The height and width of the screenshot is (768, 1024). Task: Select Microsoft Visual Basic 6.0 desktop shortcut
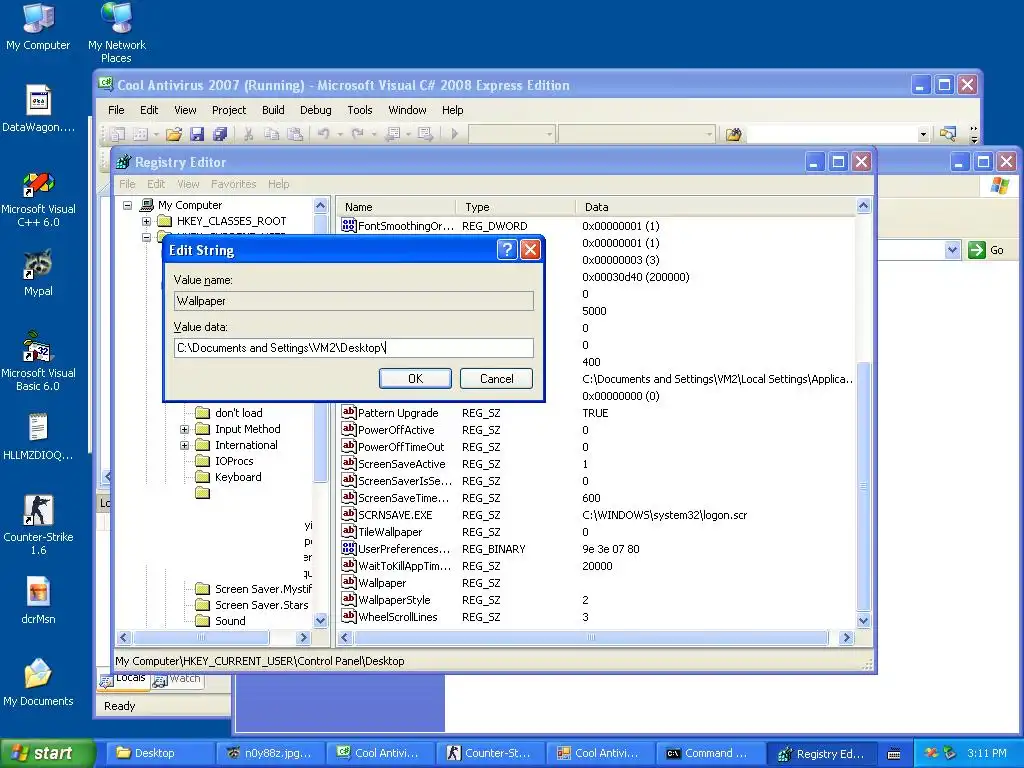click(38, 362)
